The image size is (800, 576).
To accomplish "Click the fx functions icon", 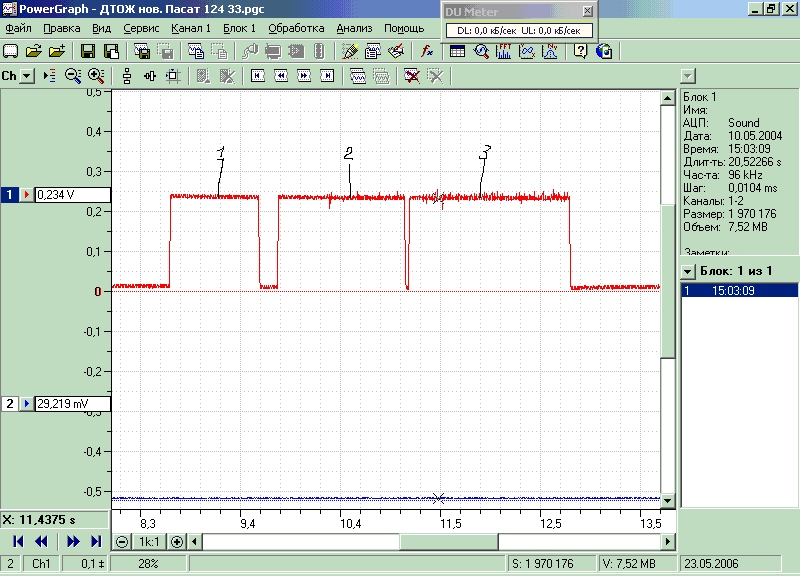I will click(427, 51).
